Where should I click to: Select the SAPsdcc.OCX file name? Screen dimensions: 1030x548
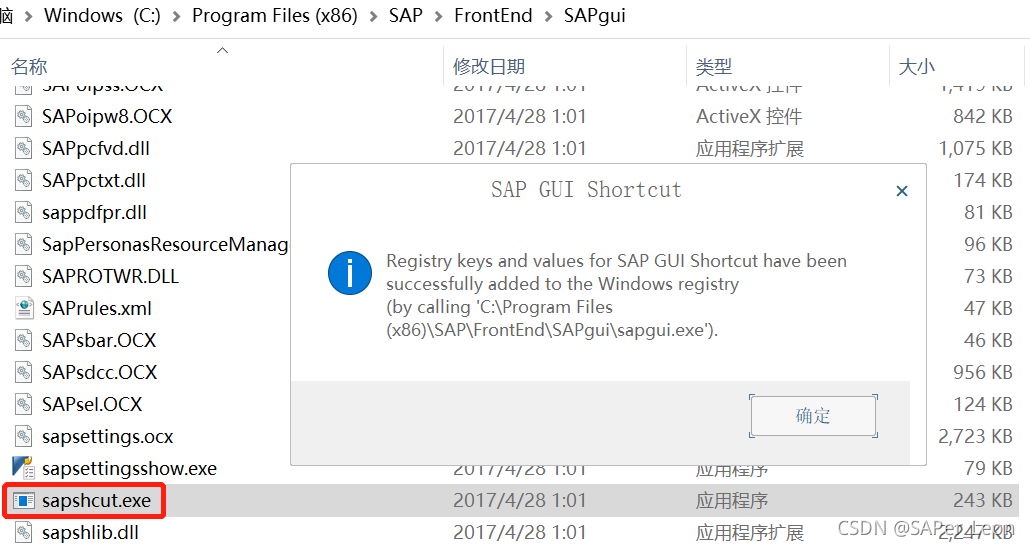100,373
